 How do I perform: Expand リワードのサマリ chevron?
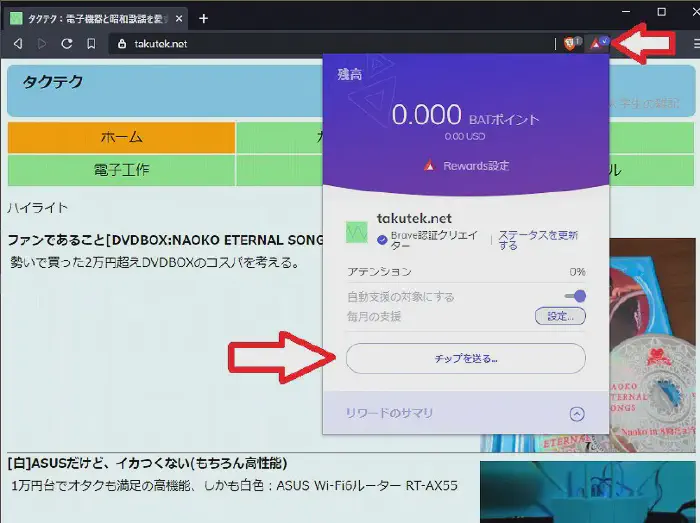[x=577, y=414]
